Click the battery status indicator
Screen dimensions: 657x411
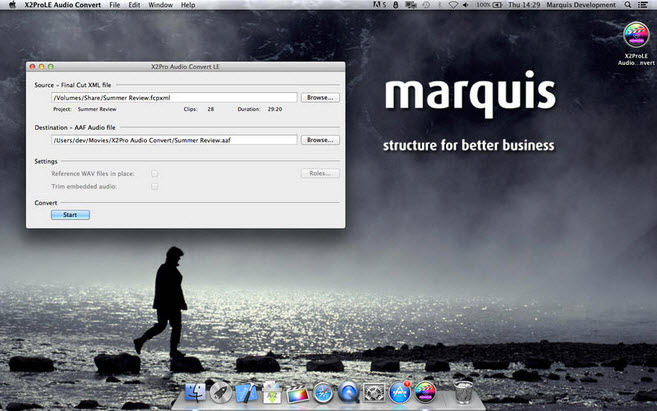pos(489,5)
